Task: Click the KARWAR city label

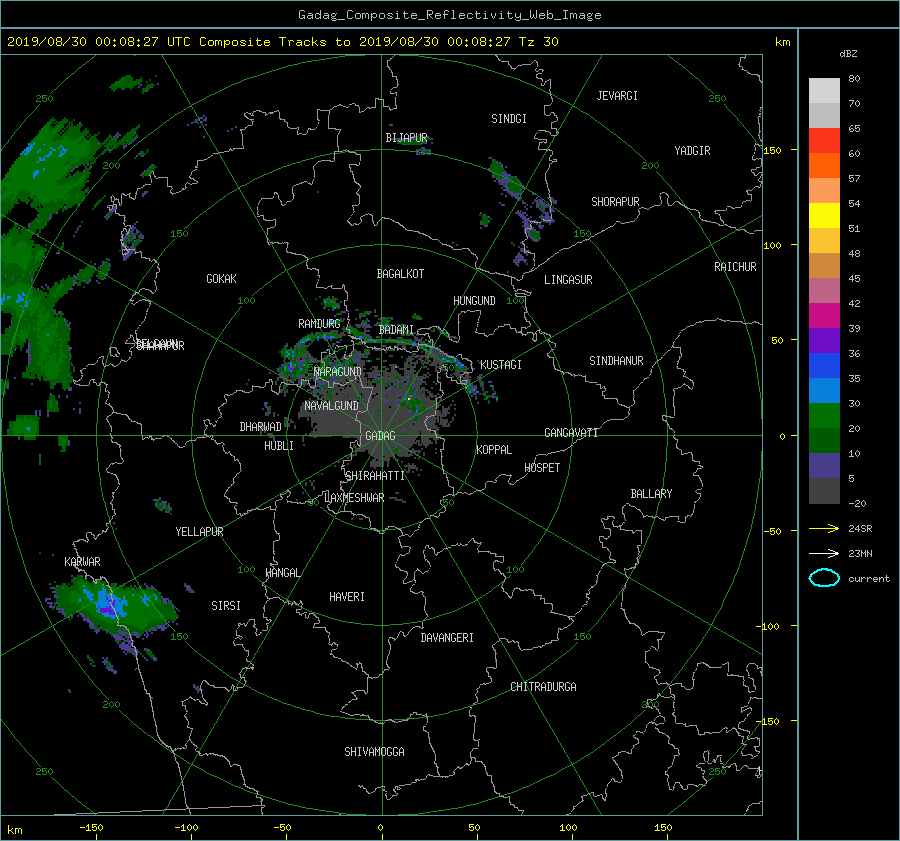Action: pyautogui.click(x=82, y=562)
